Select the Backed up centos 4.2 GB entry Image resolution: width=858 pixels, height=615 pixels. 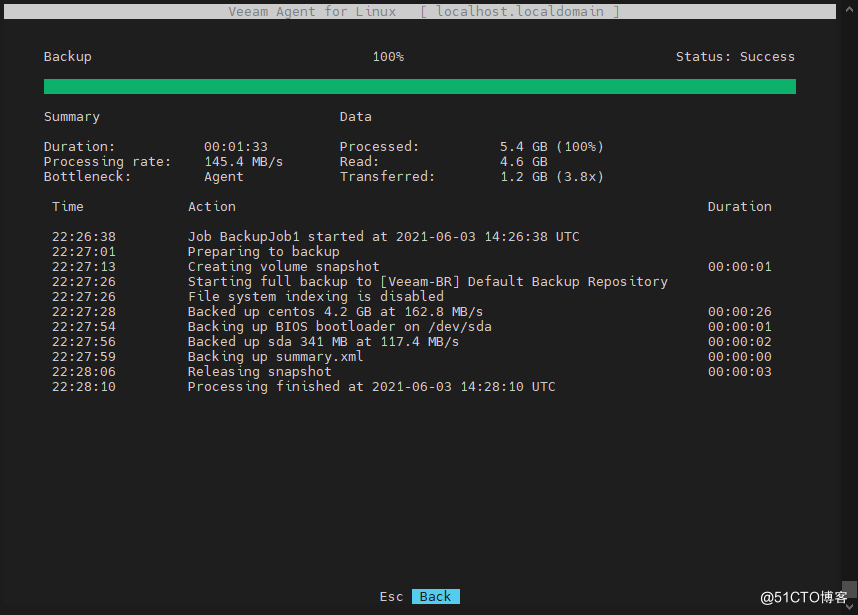(x=335, y=311)
